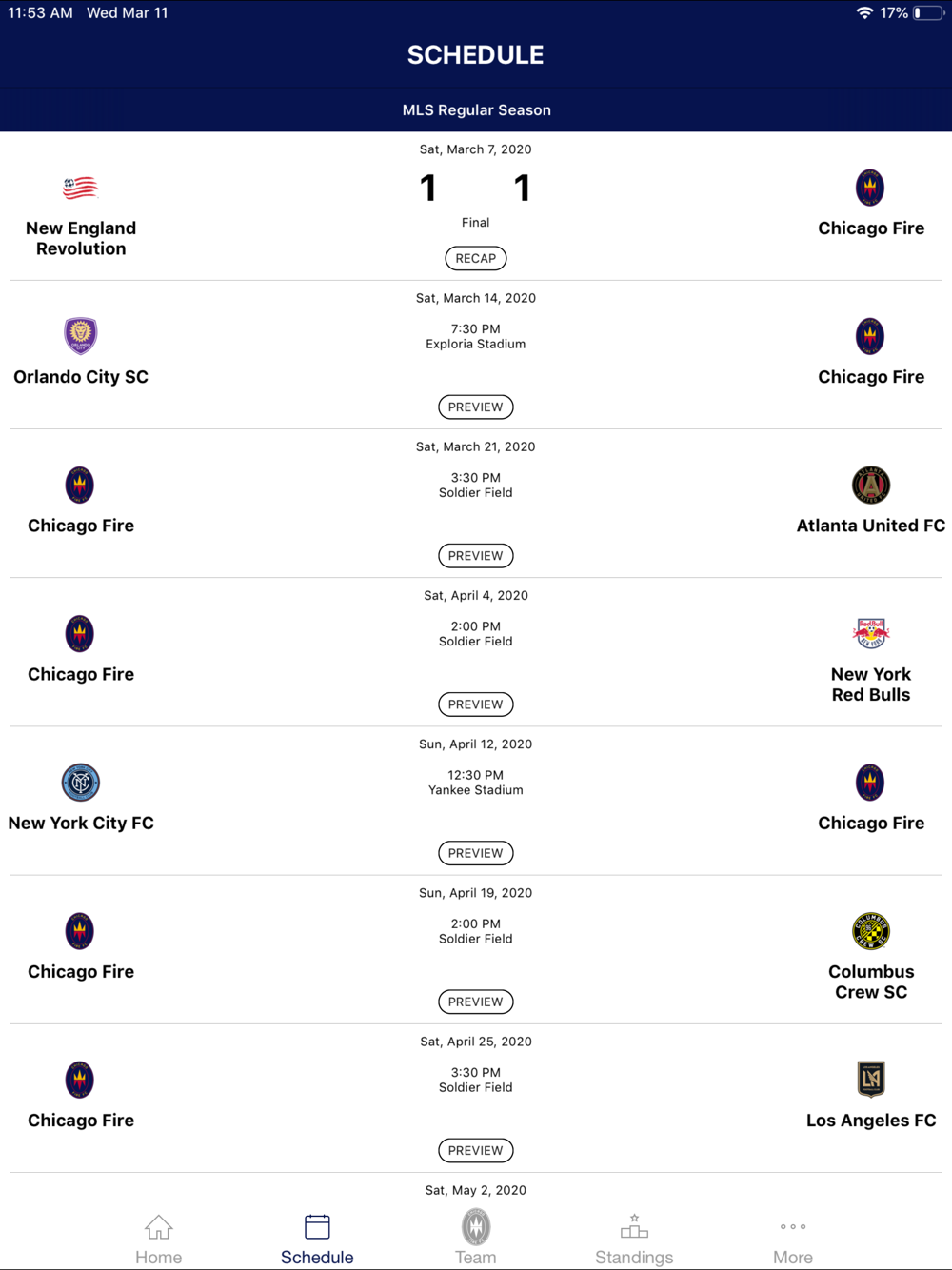Tap the Los Angeles FC shield logo
952x1270 pixels.
tap(870, 1080)
